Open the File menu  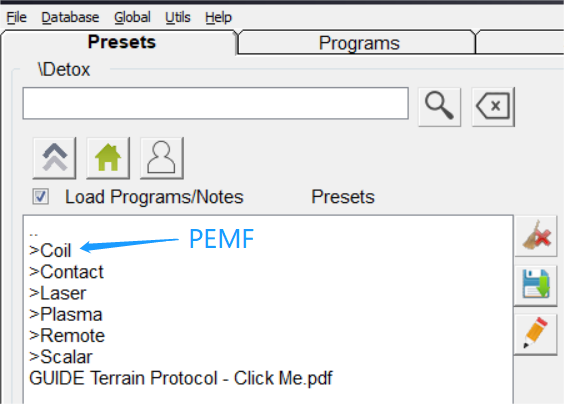pos(17,17)
